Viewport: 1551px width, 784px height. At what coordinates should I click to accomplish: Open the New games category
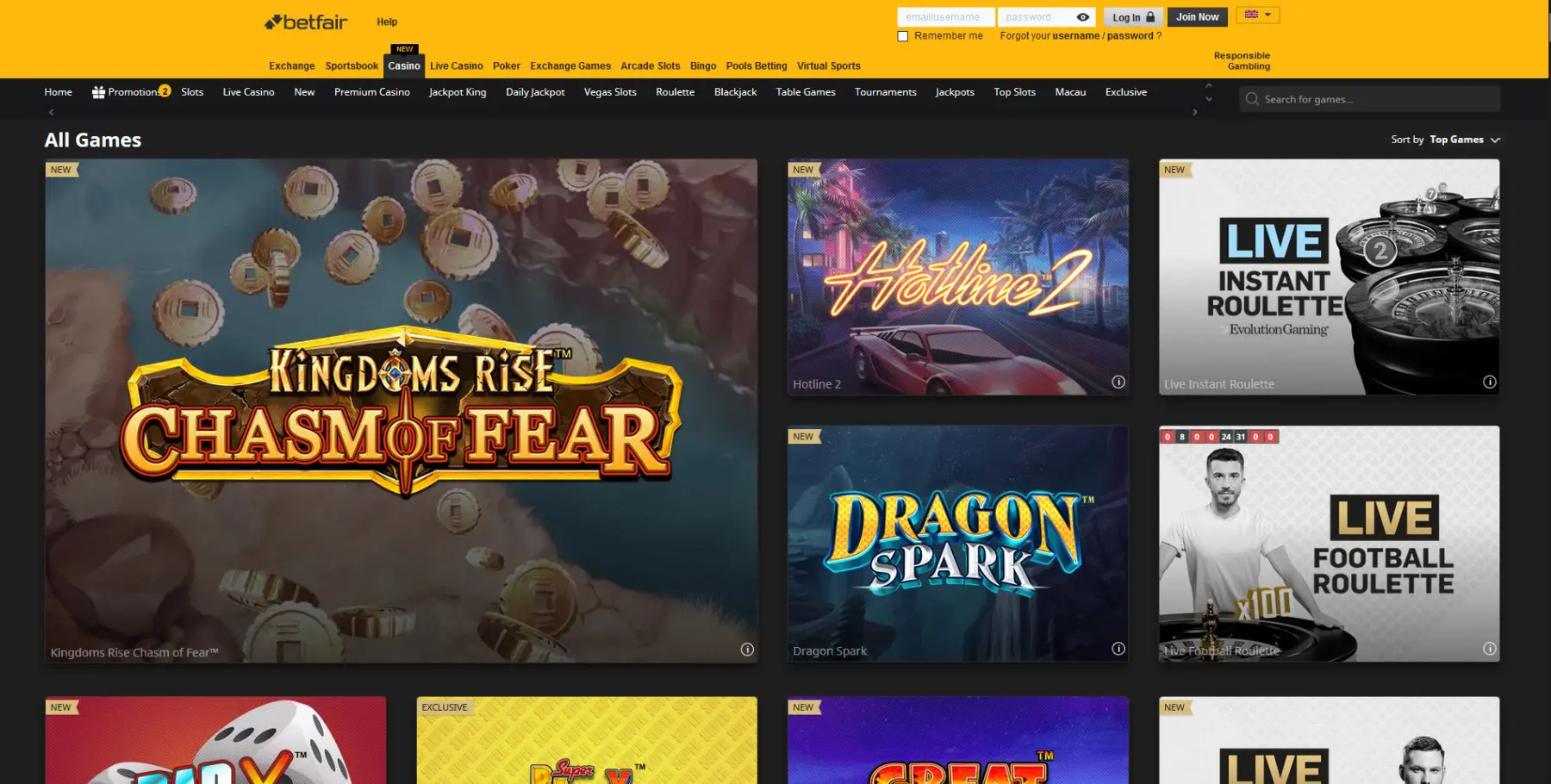click(304, 92)
